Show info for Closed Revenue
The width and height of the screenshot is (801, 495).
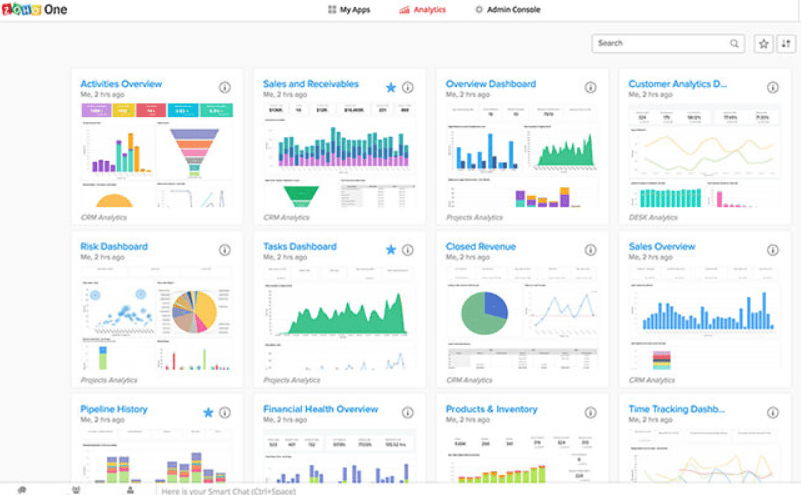(x=591, y=250)
